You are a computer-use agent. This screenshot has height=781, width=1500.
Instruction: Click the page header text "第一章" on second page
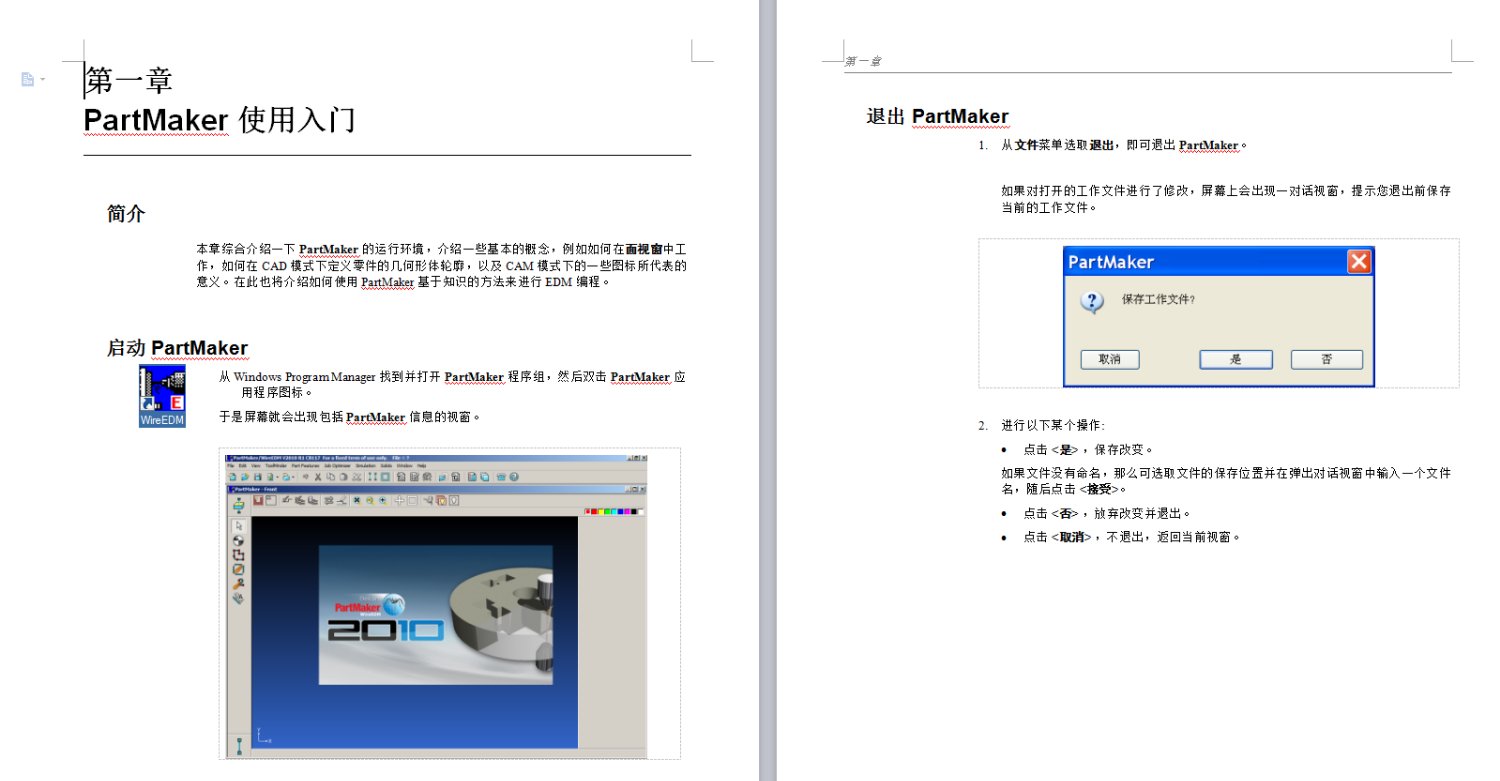[862, 61]
